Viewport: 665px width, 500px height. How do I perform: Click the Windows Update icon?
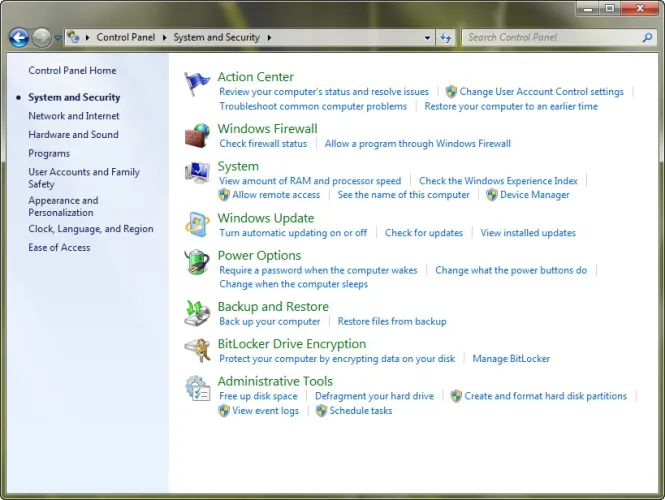(197, 224)
